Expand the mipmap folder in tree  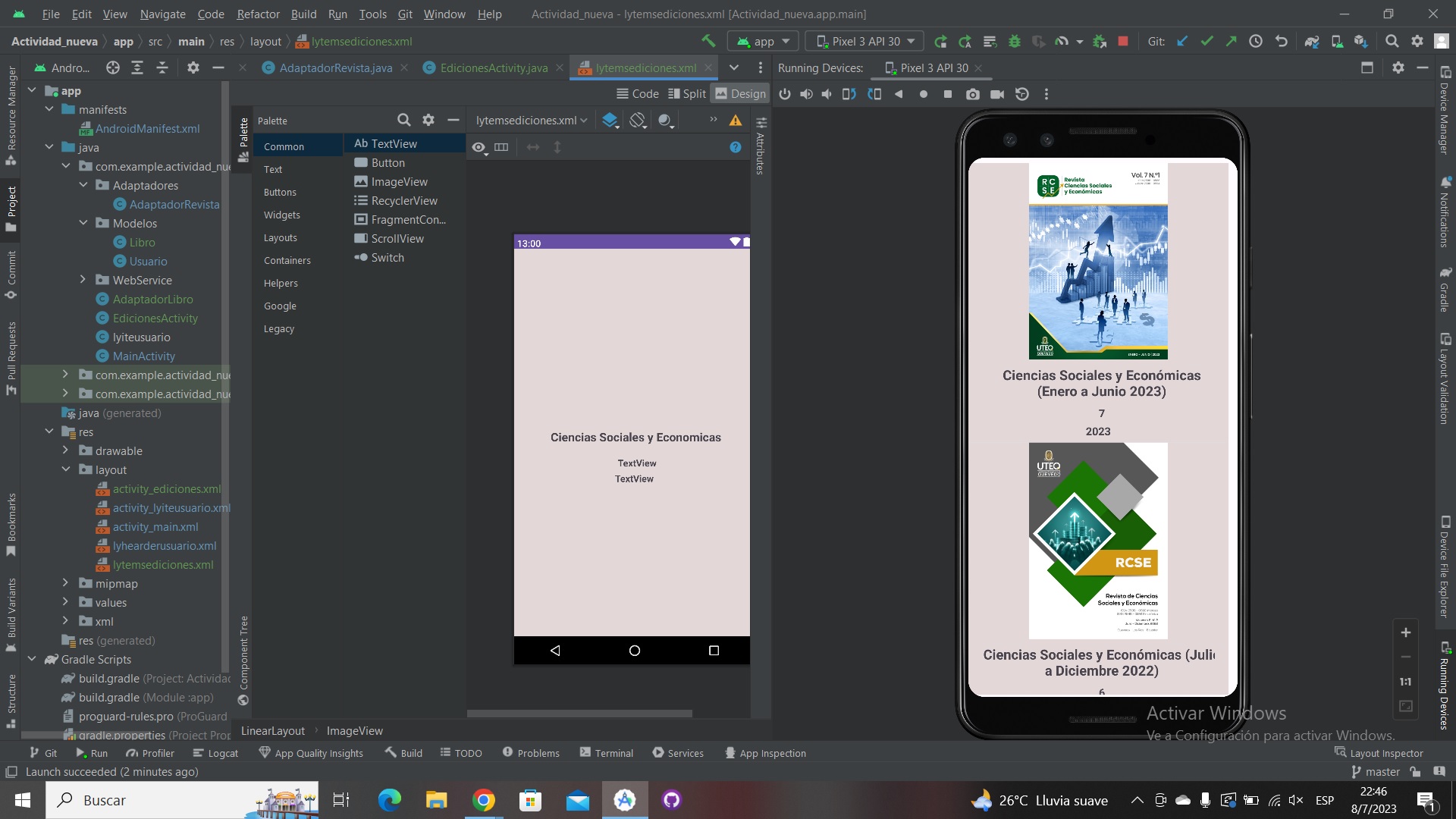coord(65,583)
